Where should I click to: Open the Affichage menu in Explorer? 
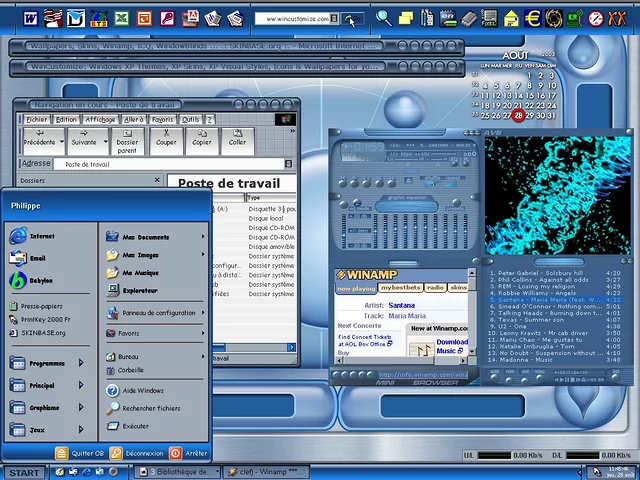[x=100, y=119]
